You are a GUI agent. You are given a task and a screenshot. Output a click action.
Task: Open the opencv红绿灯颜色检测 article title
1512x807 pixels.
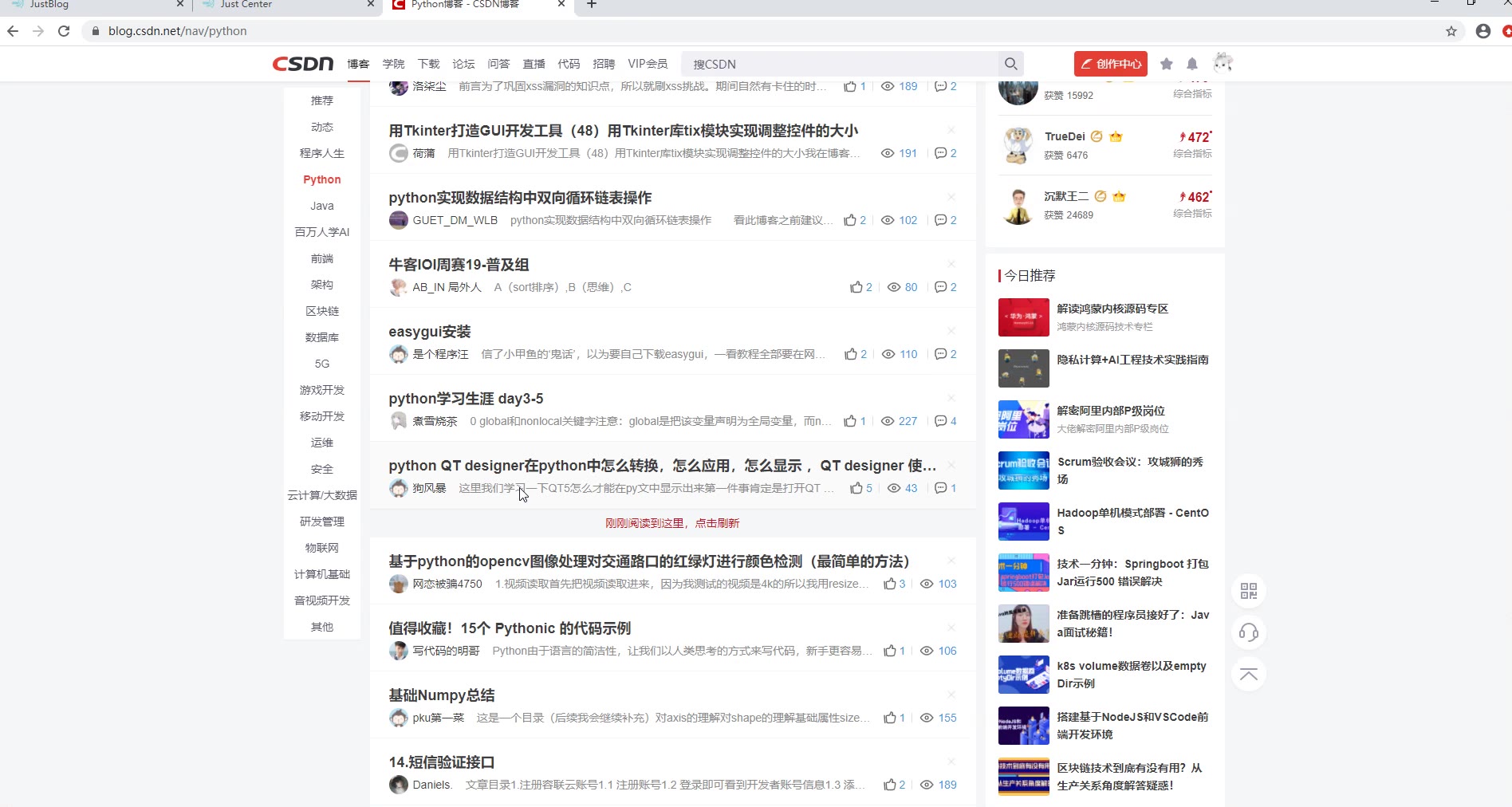click(649, 561)
